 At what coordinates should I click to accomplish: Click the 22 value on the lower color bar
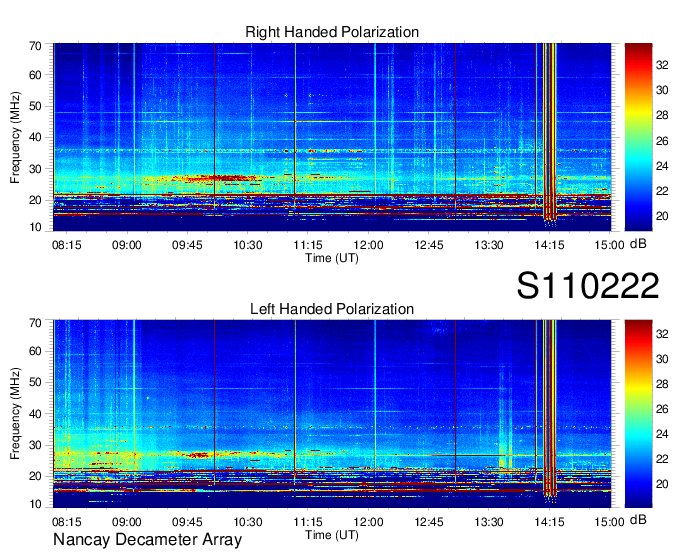point(662,459)
